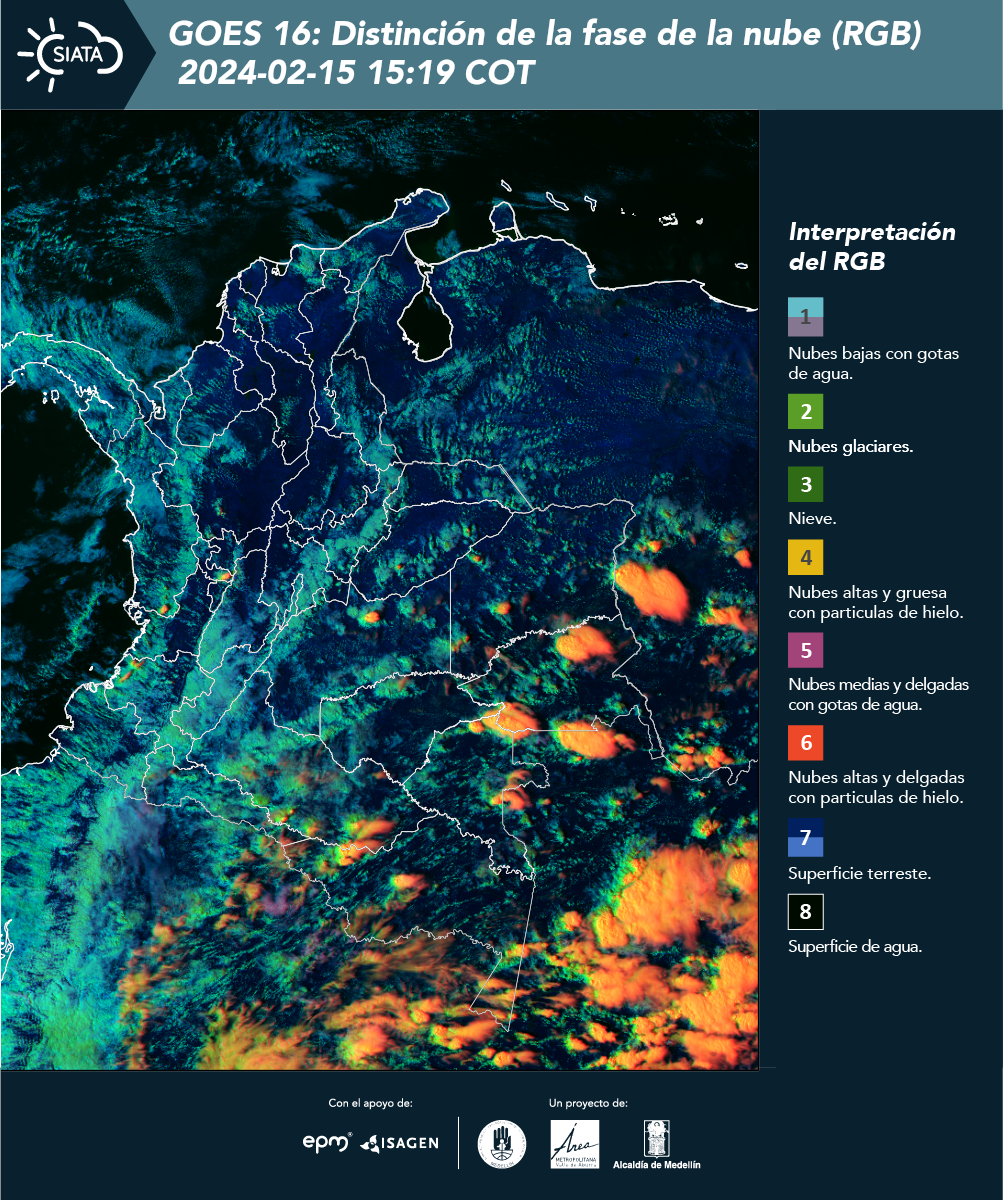This screenshot has height=1200, width=1003.
Task: Select the yellow swatch numbered 4
Action: pos(805,557)
